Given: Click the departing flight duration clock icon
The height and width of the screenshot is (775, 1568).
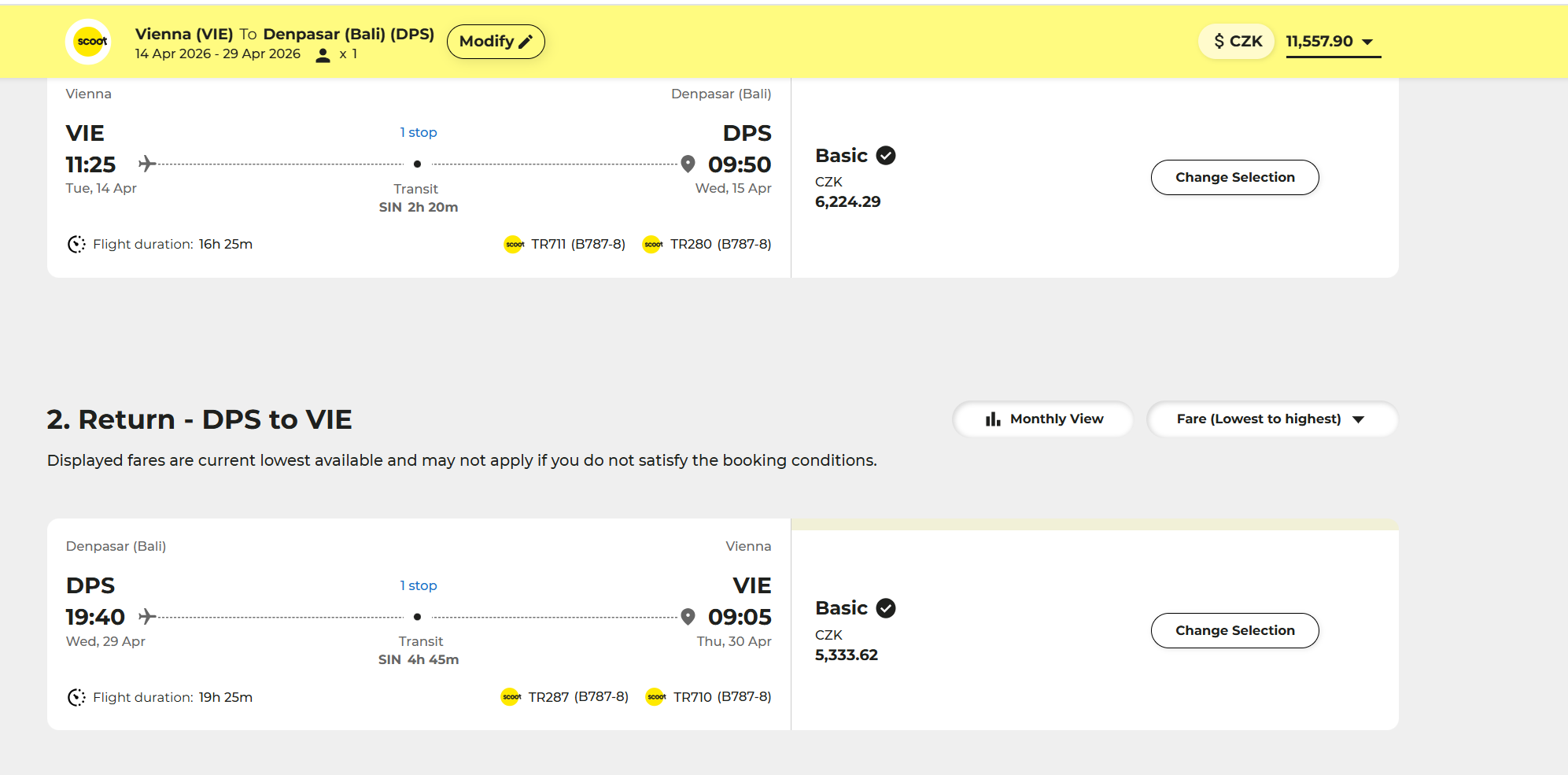Looking at the screenshot, I should pos(76,245).
